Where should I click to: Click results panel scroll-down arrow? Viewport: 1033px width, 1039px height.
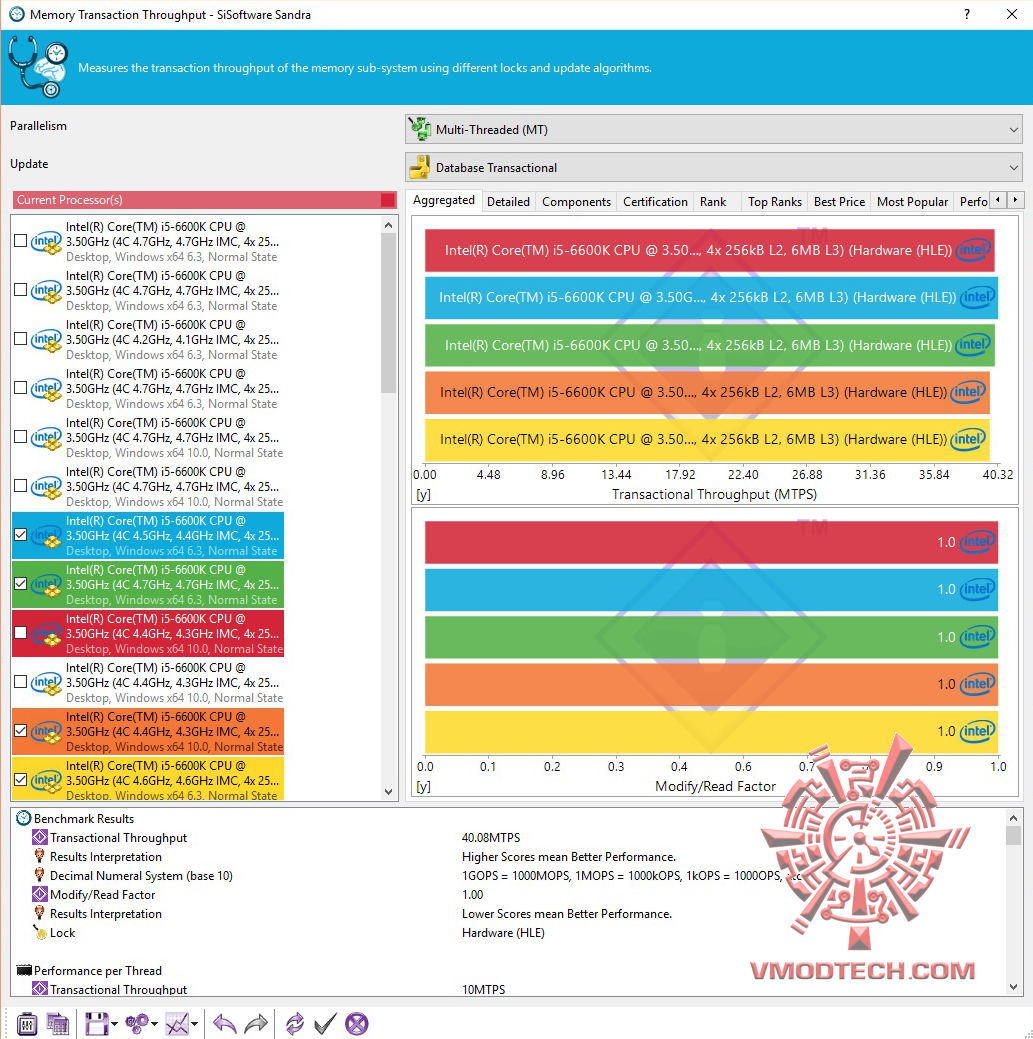(x=1013, y=986)
